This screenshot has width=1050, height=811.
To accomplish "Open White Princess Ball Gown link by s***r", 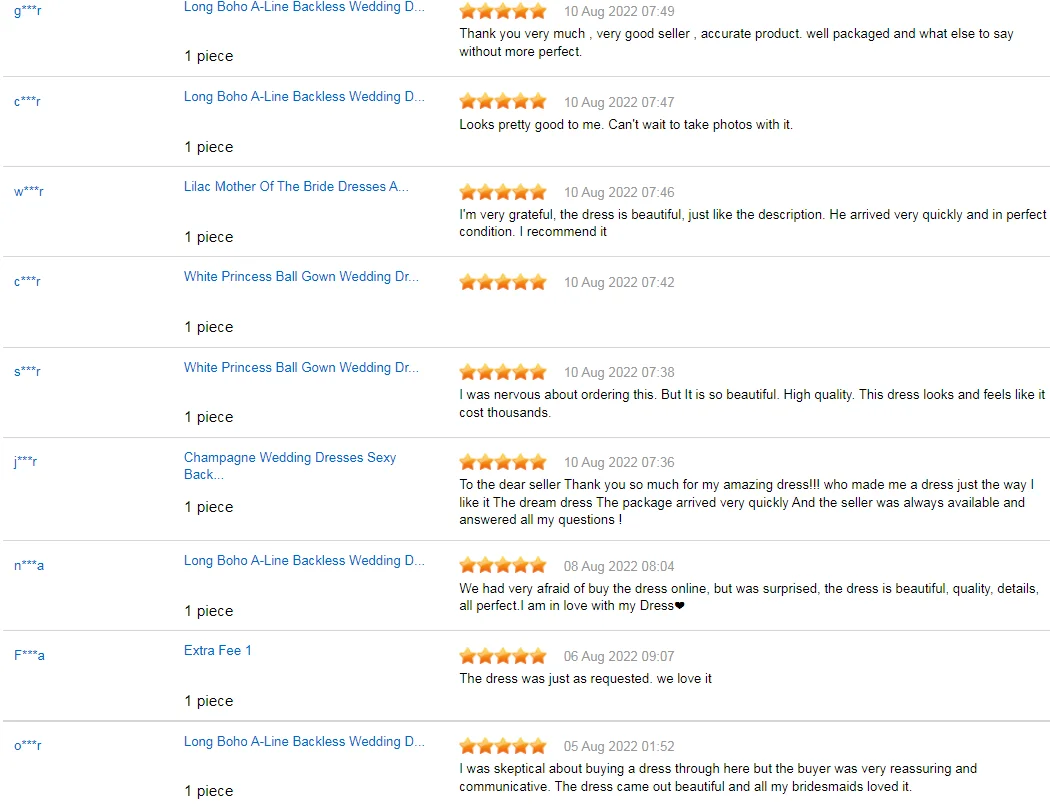I will point(301,367).
